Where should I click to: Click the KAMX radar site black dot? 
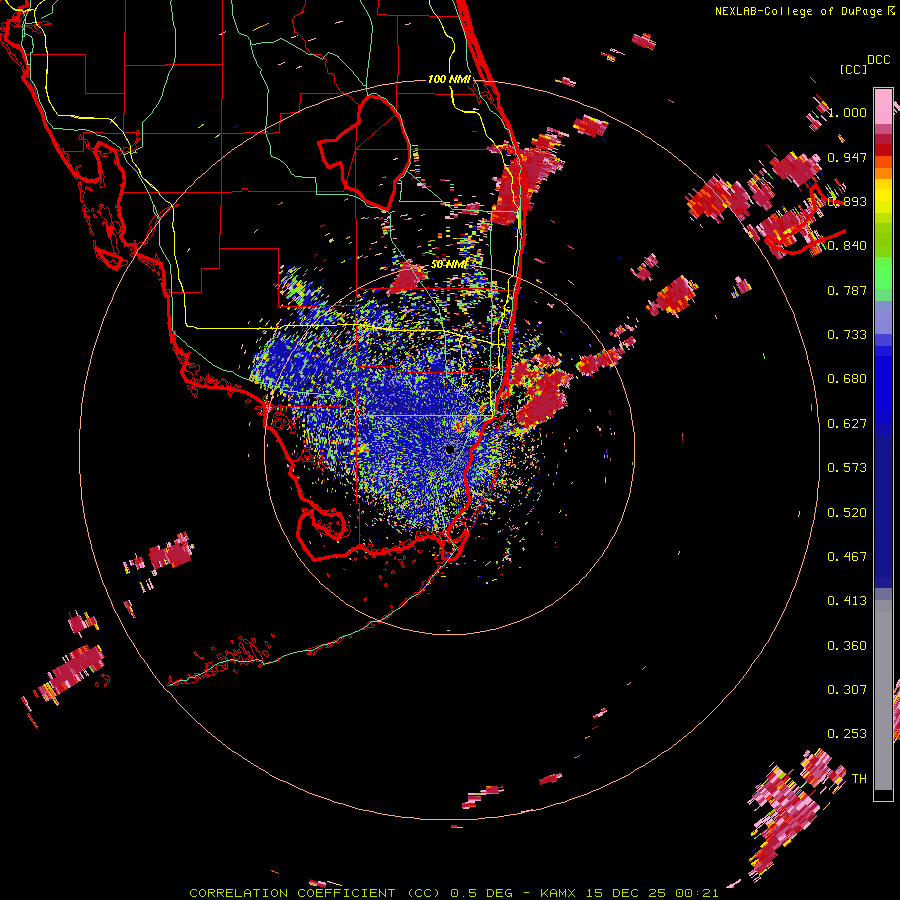[x=450, y=449]
